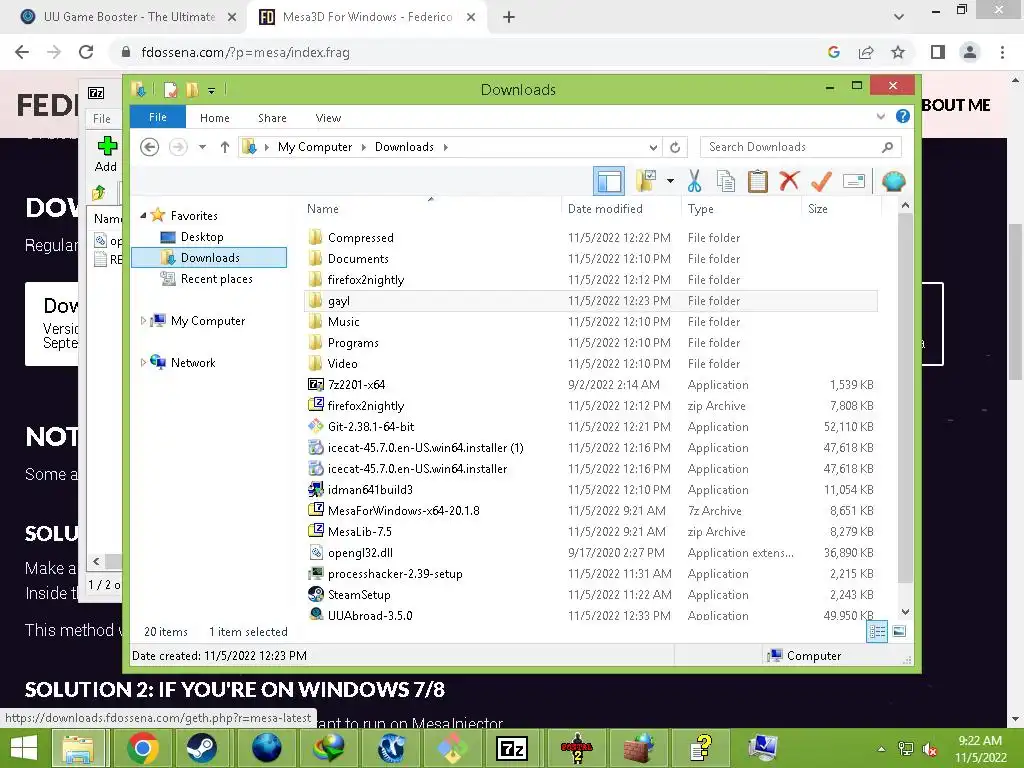Image resolution: width=1024 pixels, height=768 pixels.
Task: Select processhacker-2.39-setup file
Action: click(394, 573)
